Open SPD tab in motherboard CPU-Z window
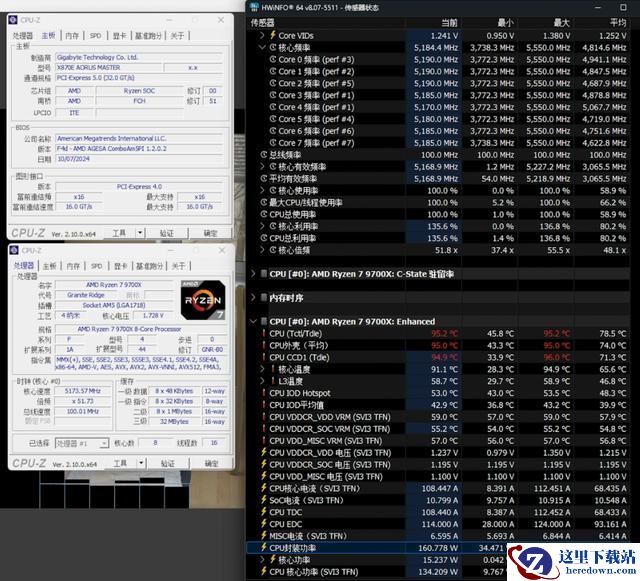 point(96,36)
